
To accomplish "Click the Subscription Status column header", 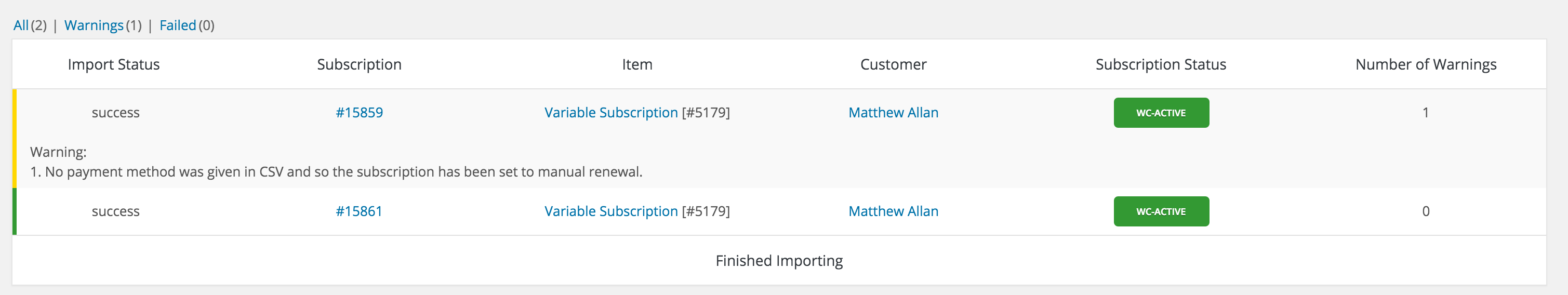I will 1161,64.
